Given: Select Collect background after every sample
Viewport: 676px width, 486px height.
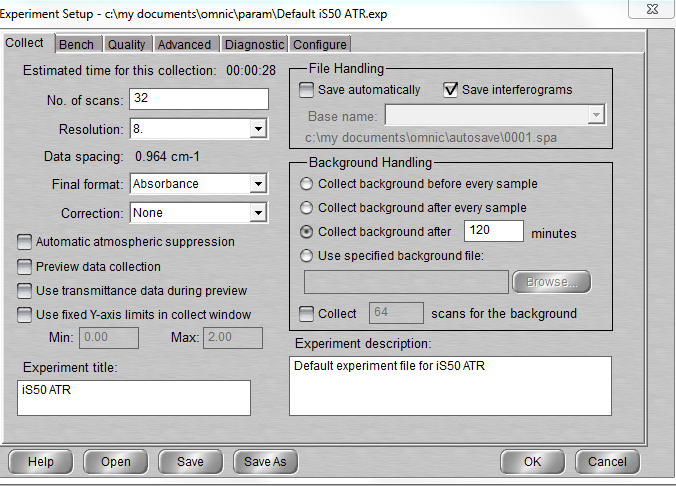Looking at the screenshot, I should 306,208.
